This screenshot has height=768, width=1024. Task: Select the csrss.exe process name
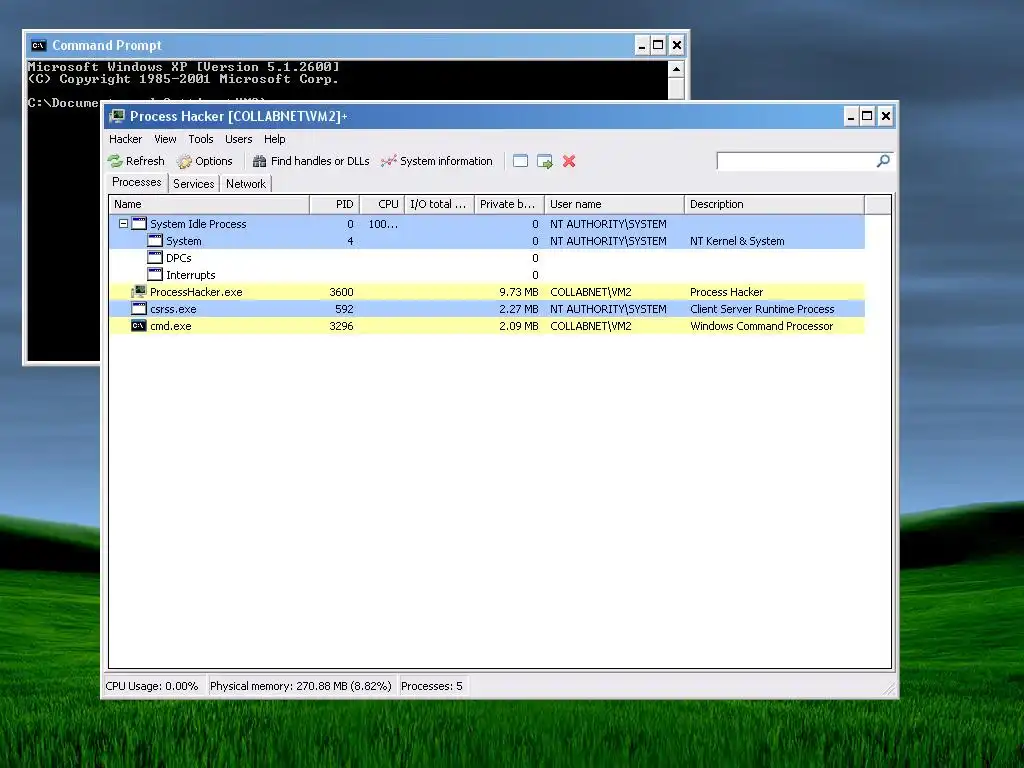pos(173,309)
